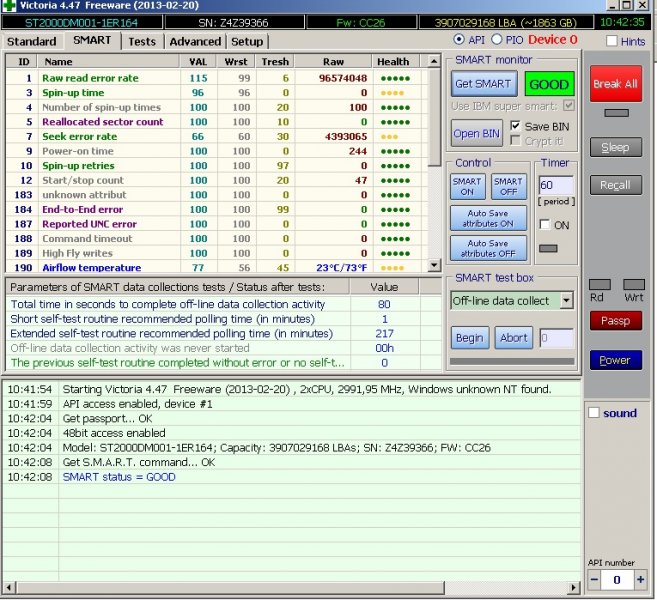
Task: Toggle the sound checkbox
Action: coord(594,413)
